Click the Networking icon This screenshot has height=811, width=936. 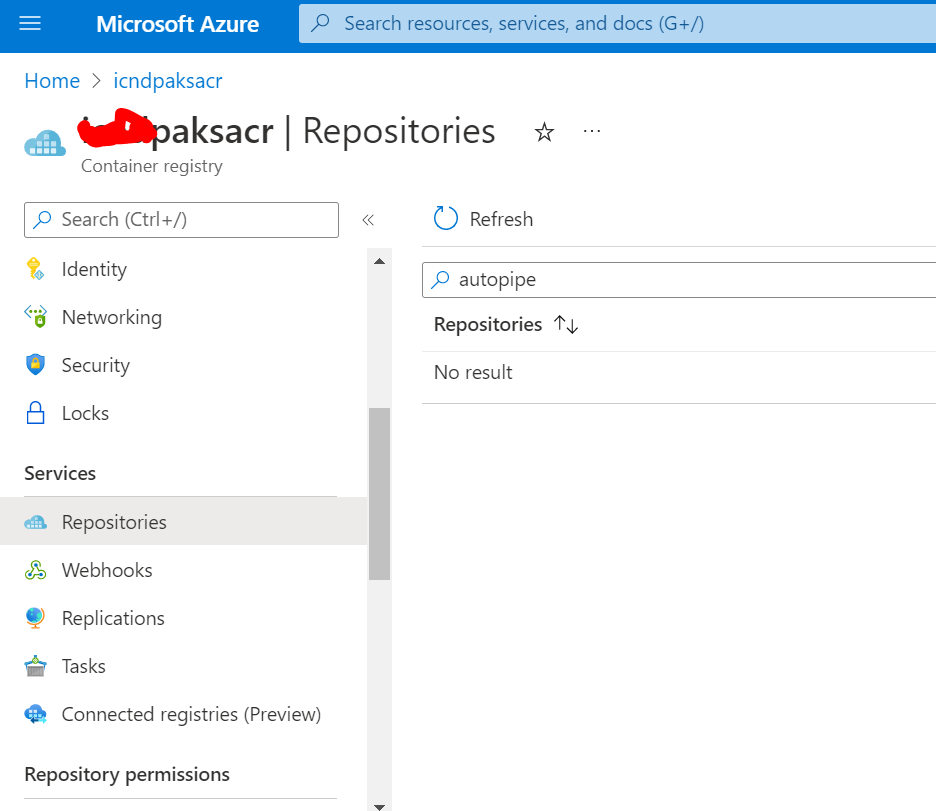point(35,316)
